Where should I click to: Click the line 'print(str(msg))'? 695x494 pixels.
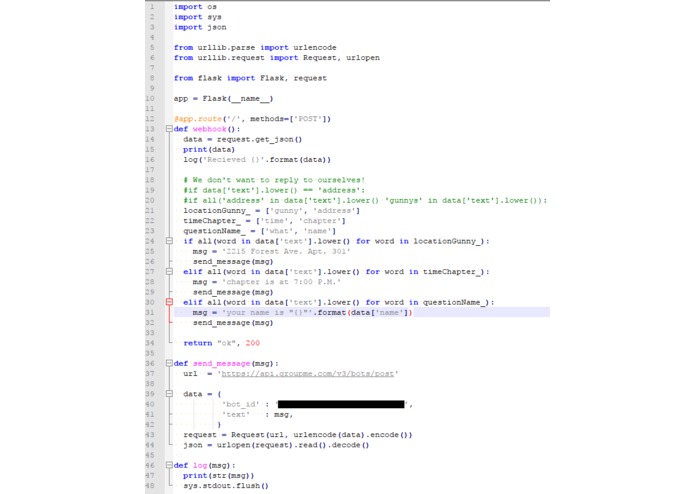(219, 476)
